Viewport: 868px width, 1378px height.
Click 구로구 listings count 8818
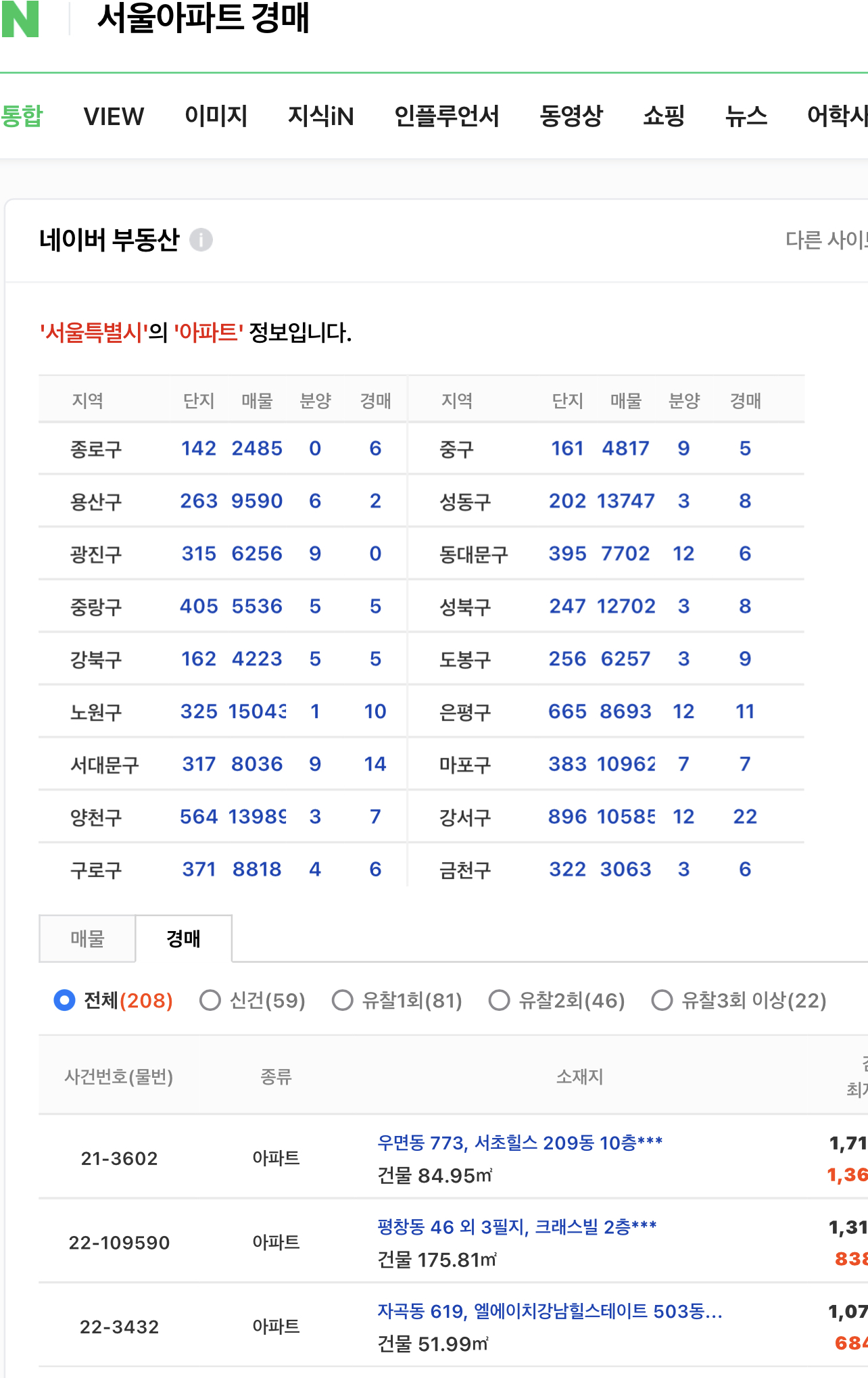point(257,869)
